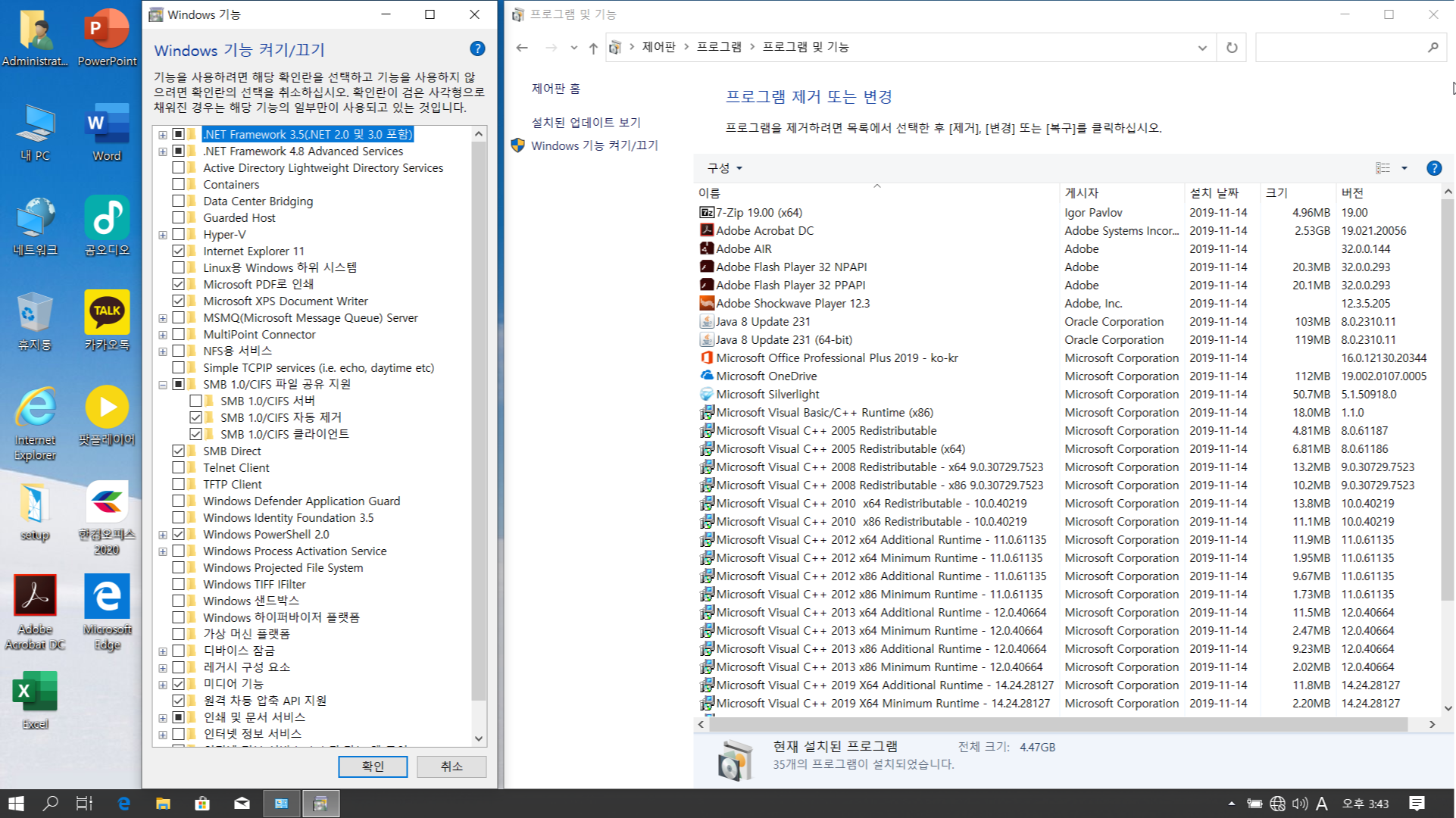Expand .NET Framework 4.8 Advanced Services node
Viewport: 1456px width, 818px height.
pyautogui.click(x=163, y=151)
